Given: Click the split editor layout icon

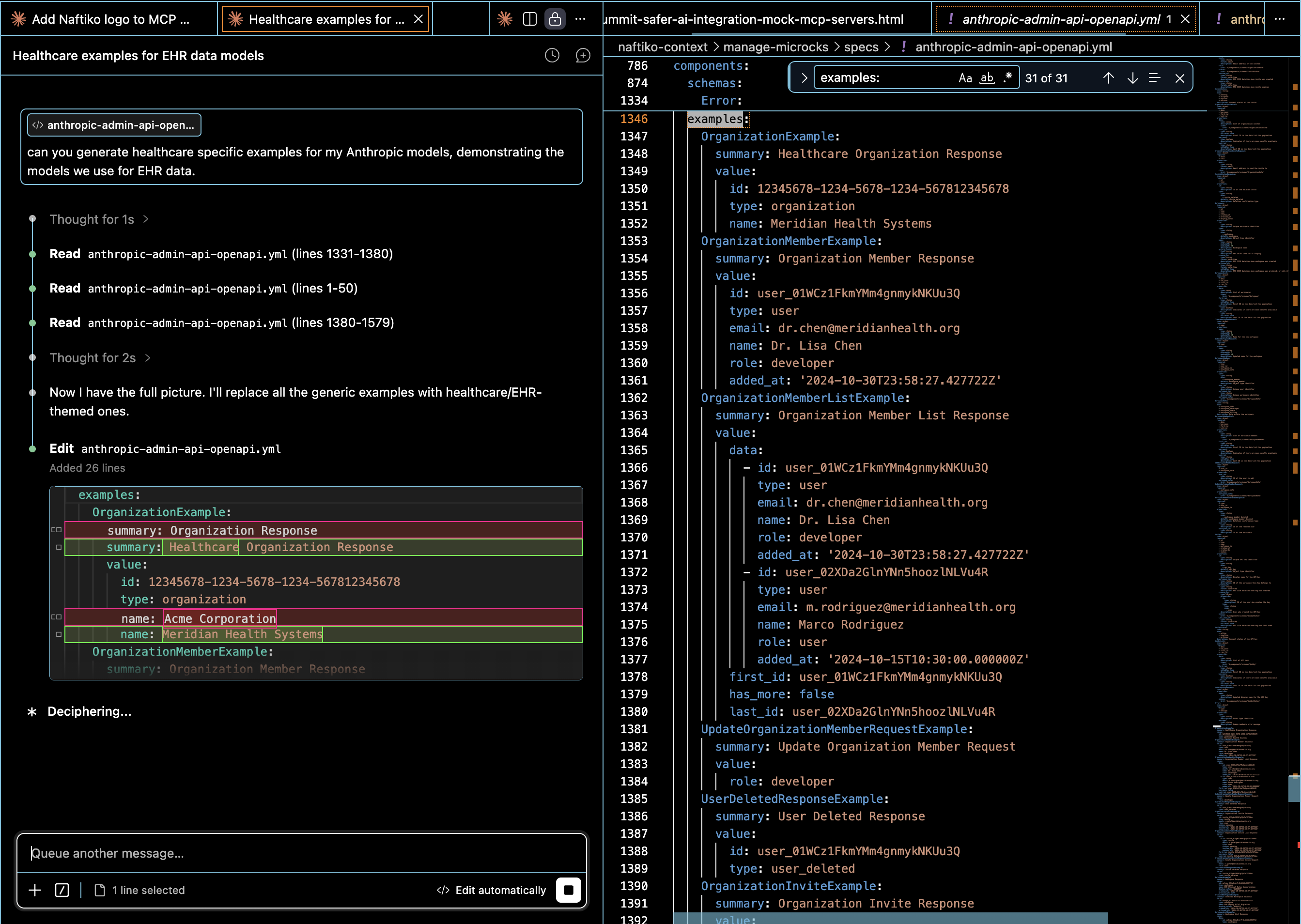Looking at the screenshot, I should click(529, 19).
